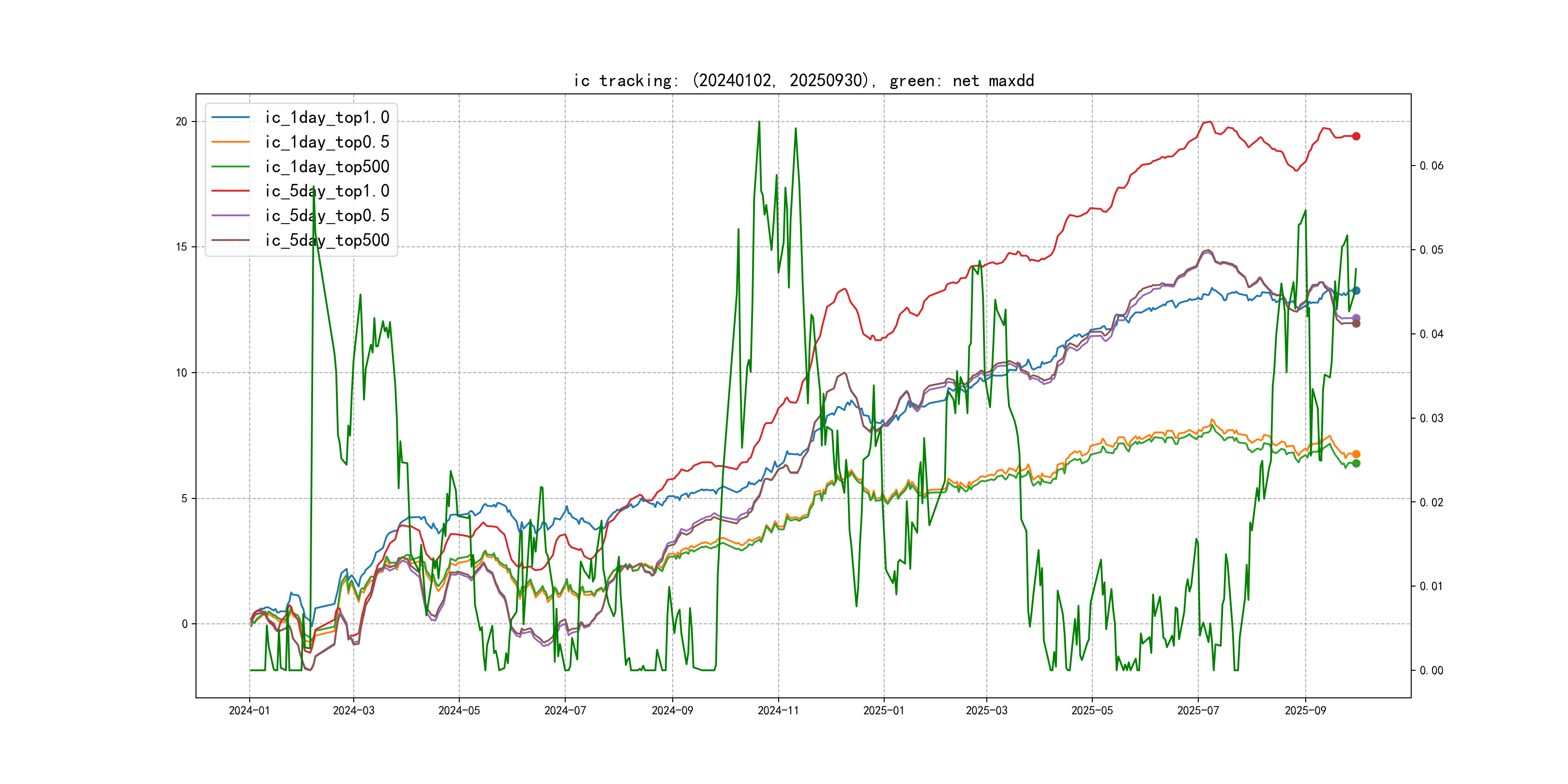Image resolution: width=1568 pixels, height=784 pixels.
Task: Click the ic_1day_top0.5 legend label
Action: click(327, 142)
